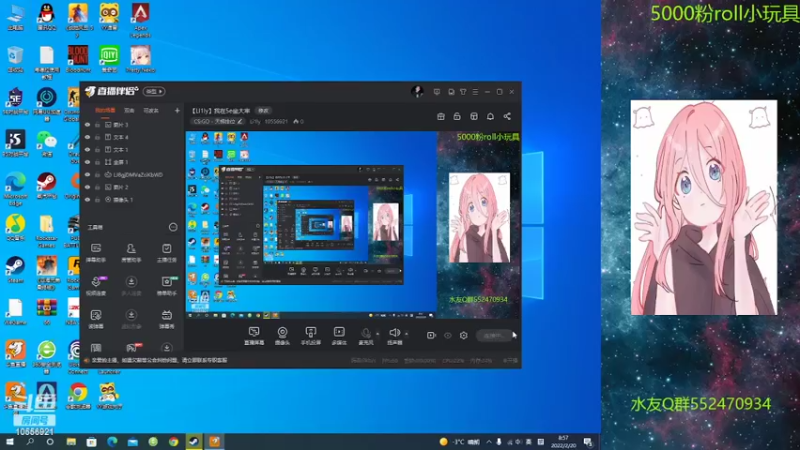
Task: Add a multimedia source from bottom toolbar
Action: [x=339, y=336]
